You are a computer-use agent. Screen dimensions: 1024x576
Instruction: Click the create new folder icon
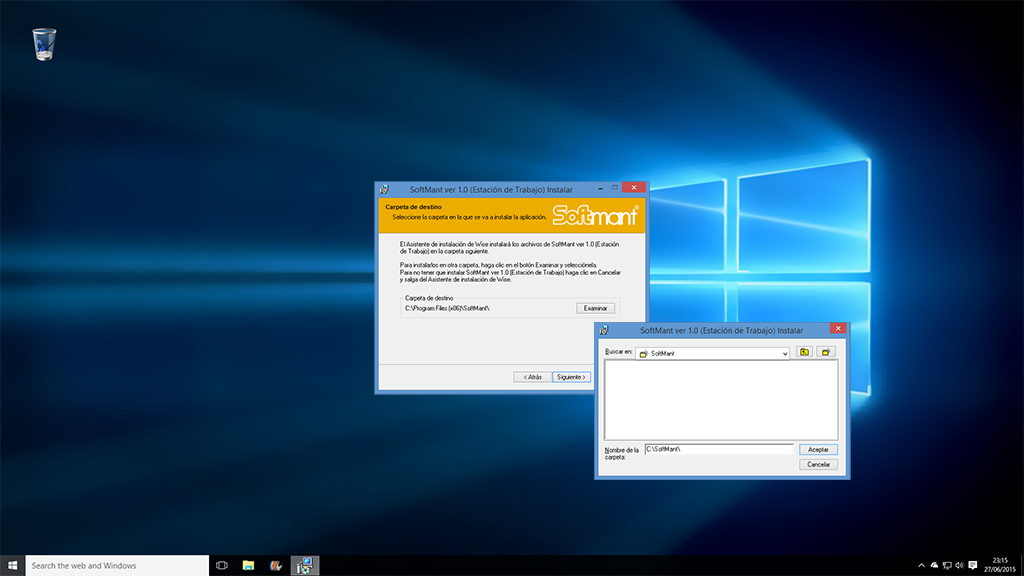coord(826,353)
